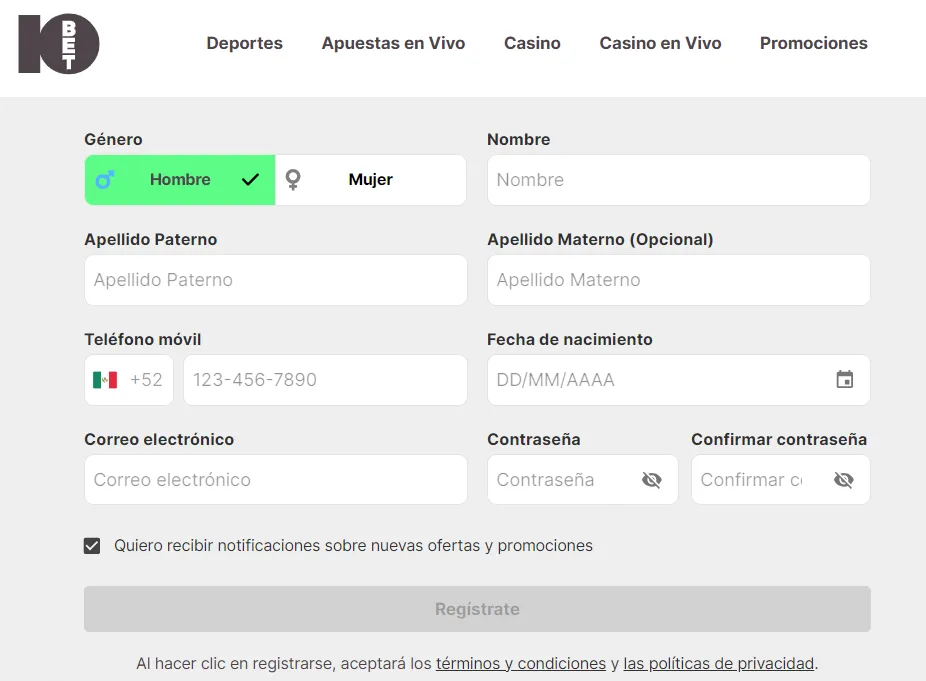Viewport: 926px width, 681px height.
Task: Open the country code selector showing +52
Action: [128, 380]
